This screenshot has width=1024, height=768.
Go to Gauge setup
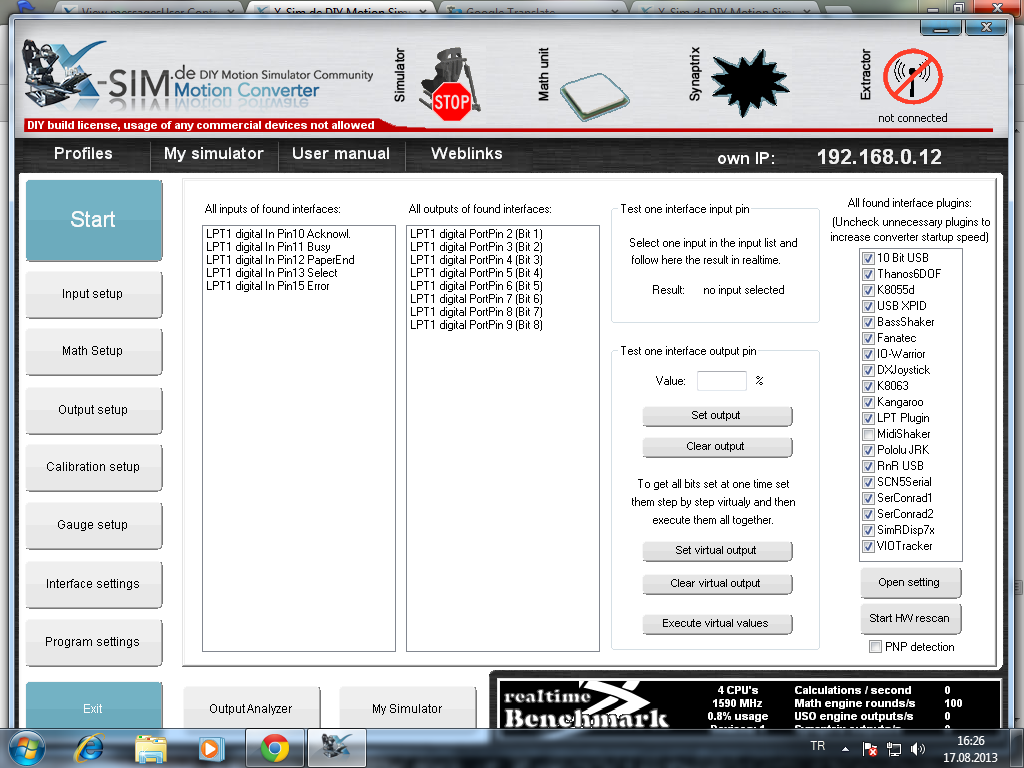pos(93,525)
